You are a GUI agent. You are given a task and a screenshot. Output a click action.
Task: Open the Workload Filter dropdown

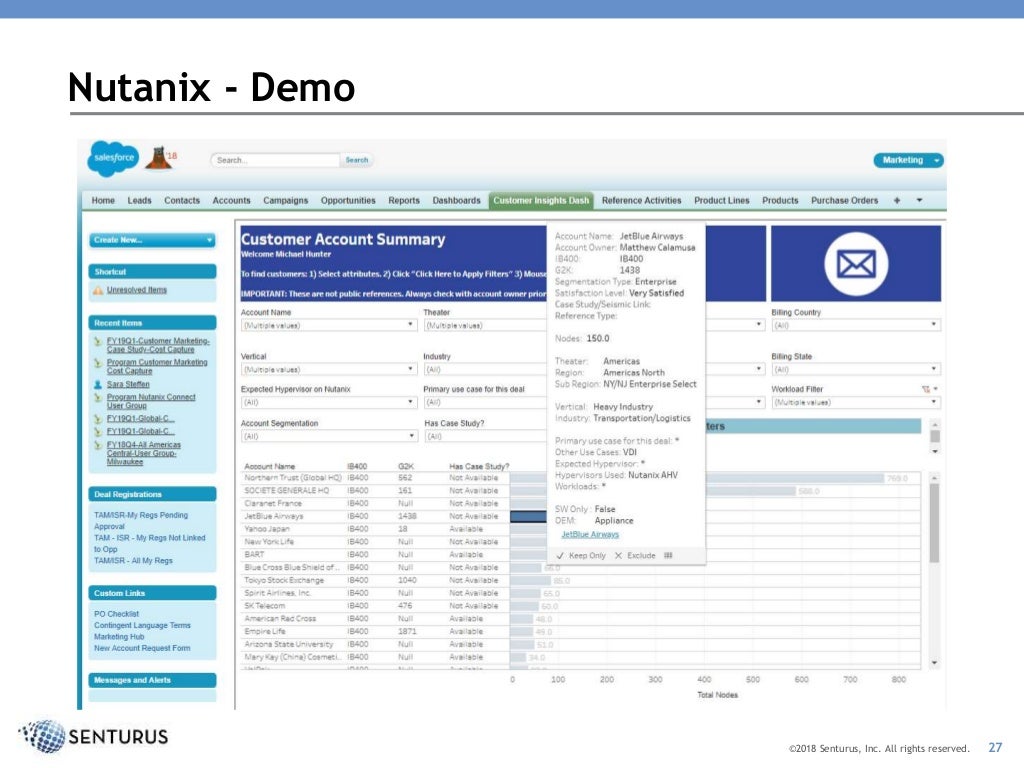(x=856, y=402)
